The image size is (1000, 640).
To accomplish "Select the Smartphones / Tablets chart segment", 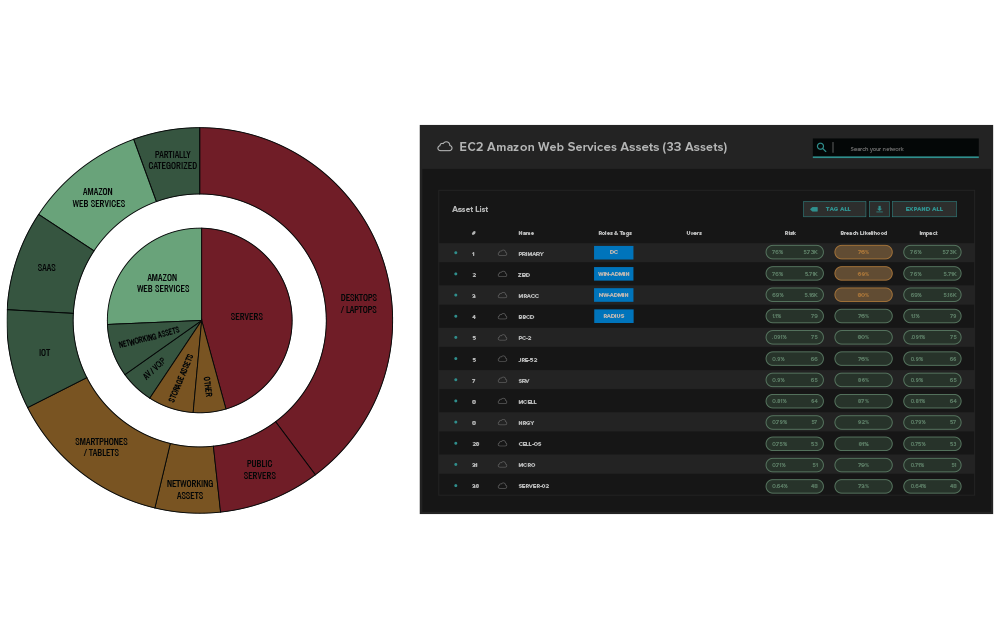I will pyautogui.click(x=102, y=447).
